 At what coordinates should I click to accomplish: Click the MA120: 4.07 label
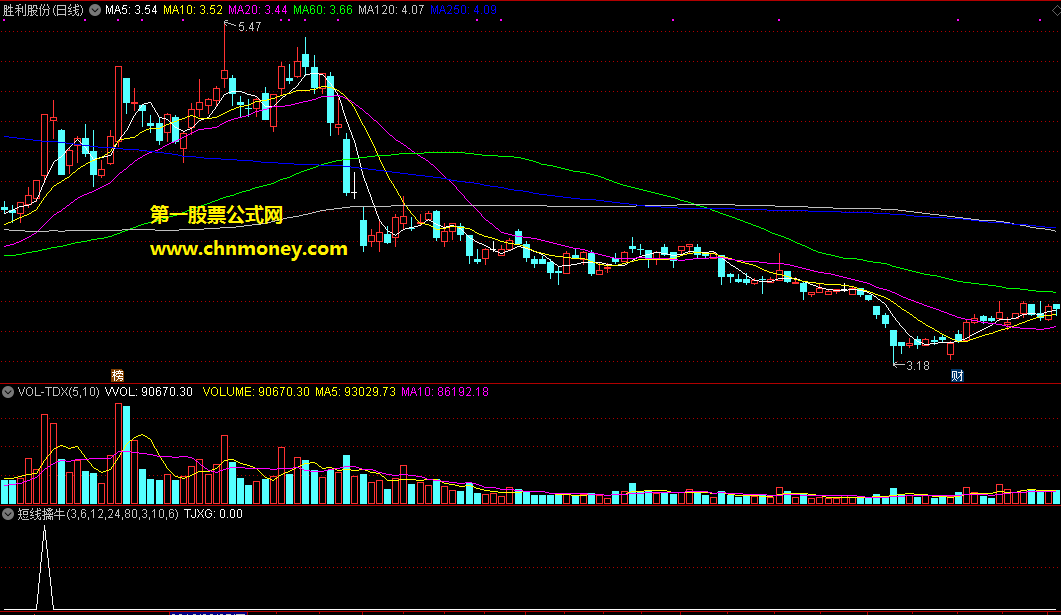[x=391, y=10]
